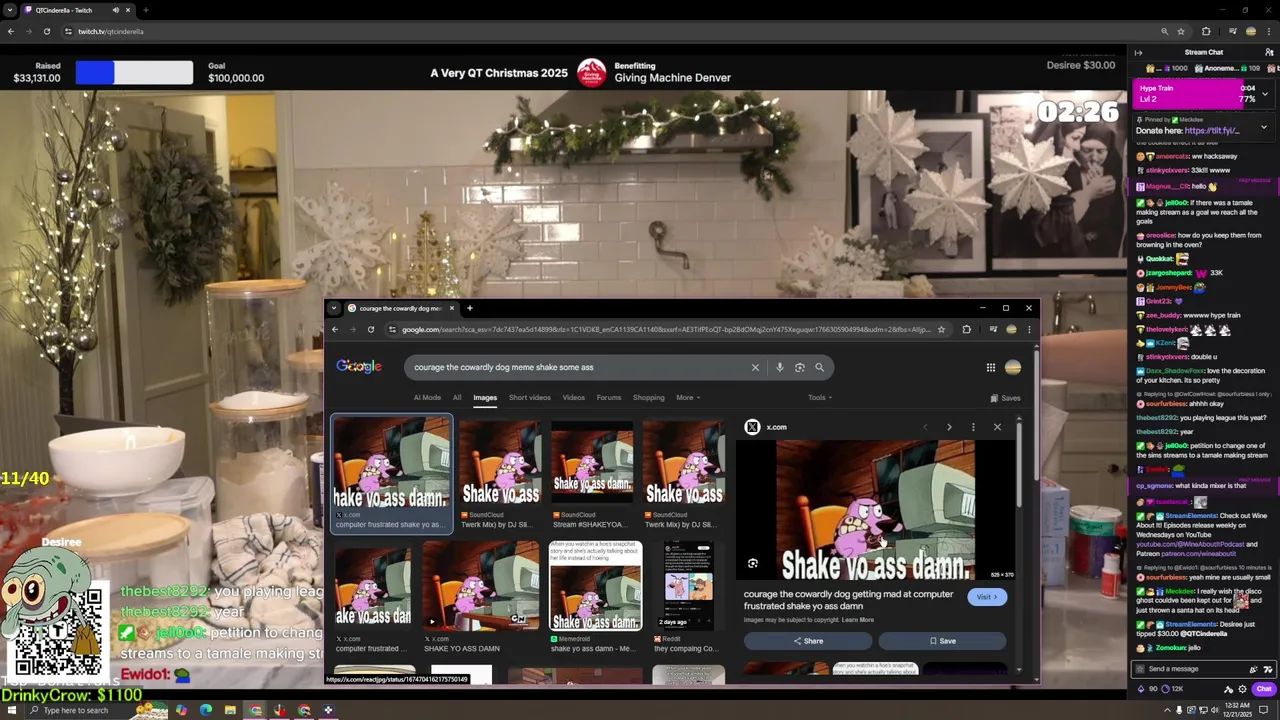Start voice search with the microphone icon

coord(780,367)
